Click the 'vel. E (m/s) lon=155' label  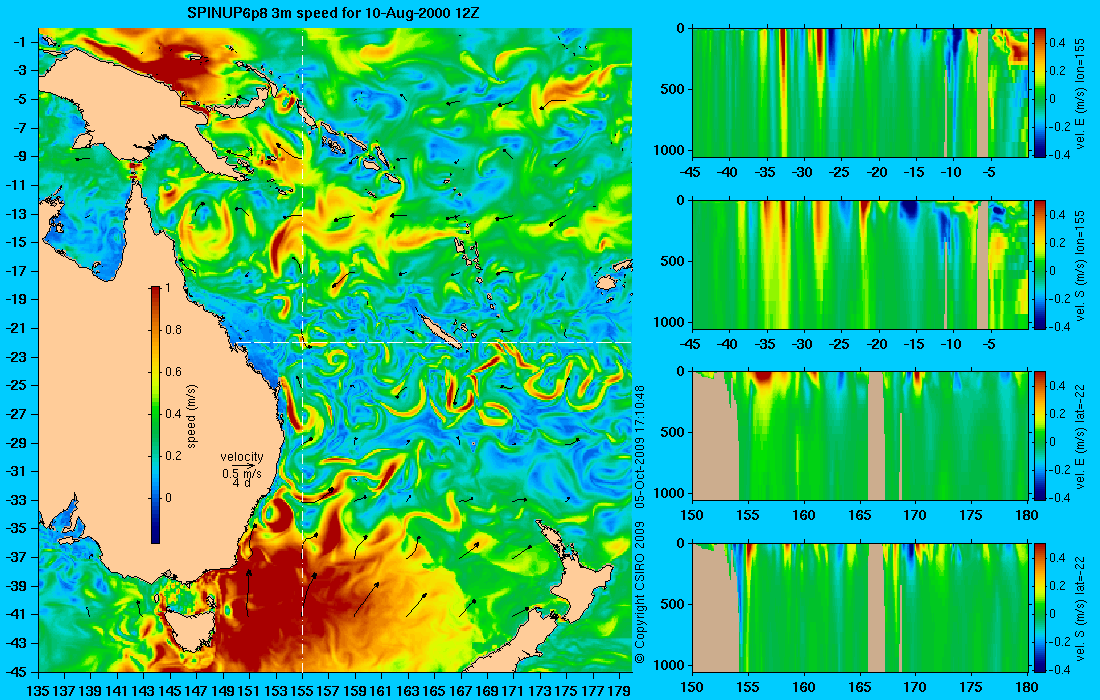1080,93
